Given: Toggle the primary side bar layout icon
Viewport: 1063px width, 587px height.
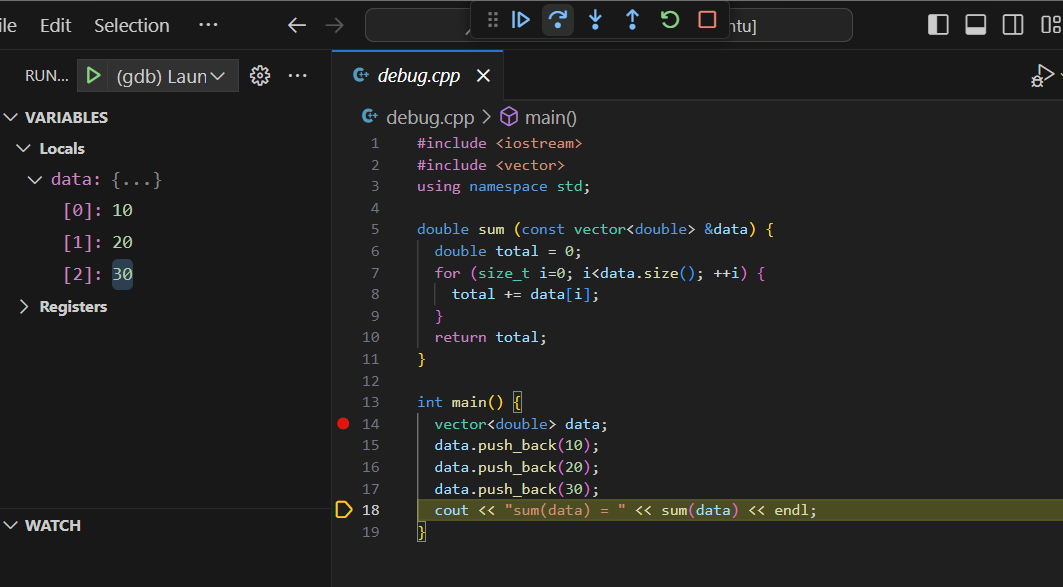Looking at the screenshot, I should pos(938,25).
